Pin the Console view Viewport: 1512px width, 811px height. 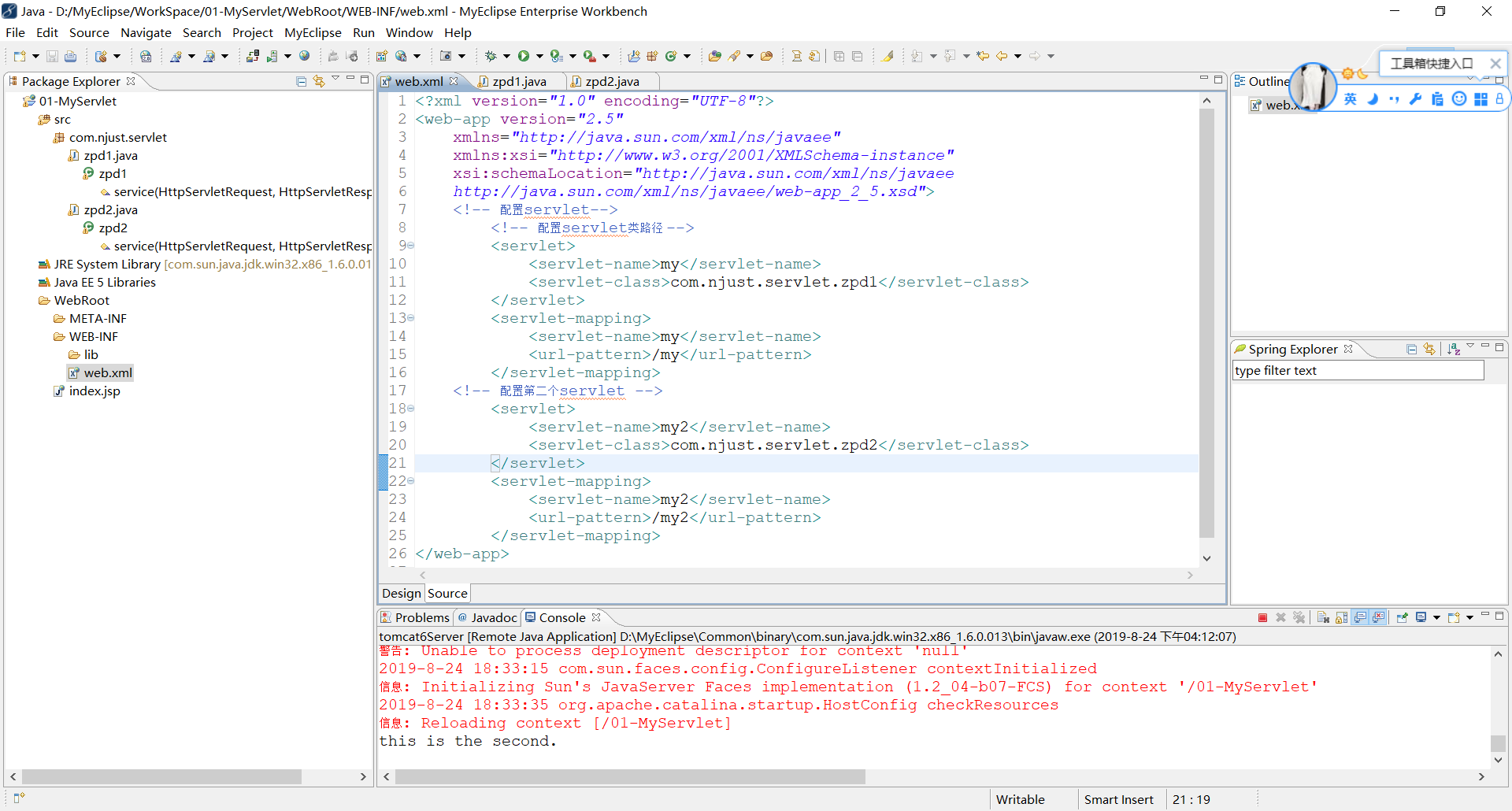pos(1402,617)
